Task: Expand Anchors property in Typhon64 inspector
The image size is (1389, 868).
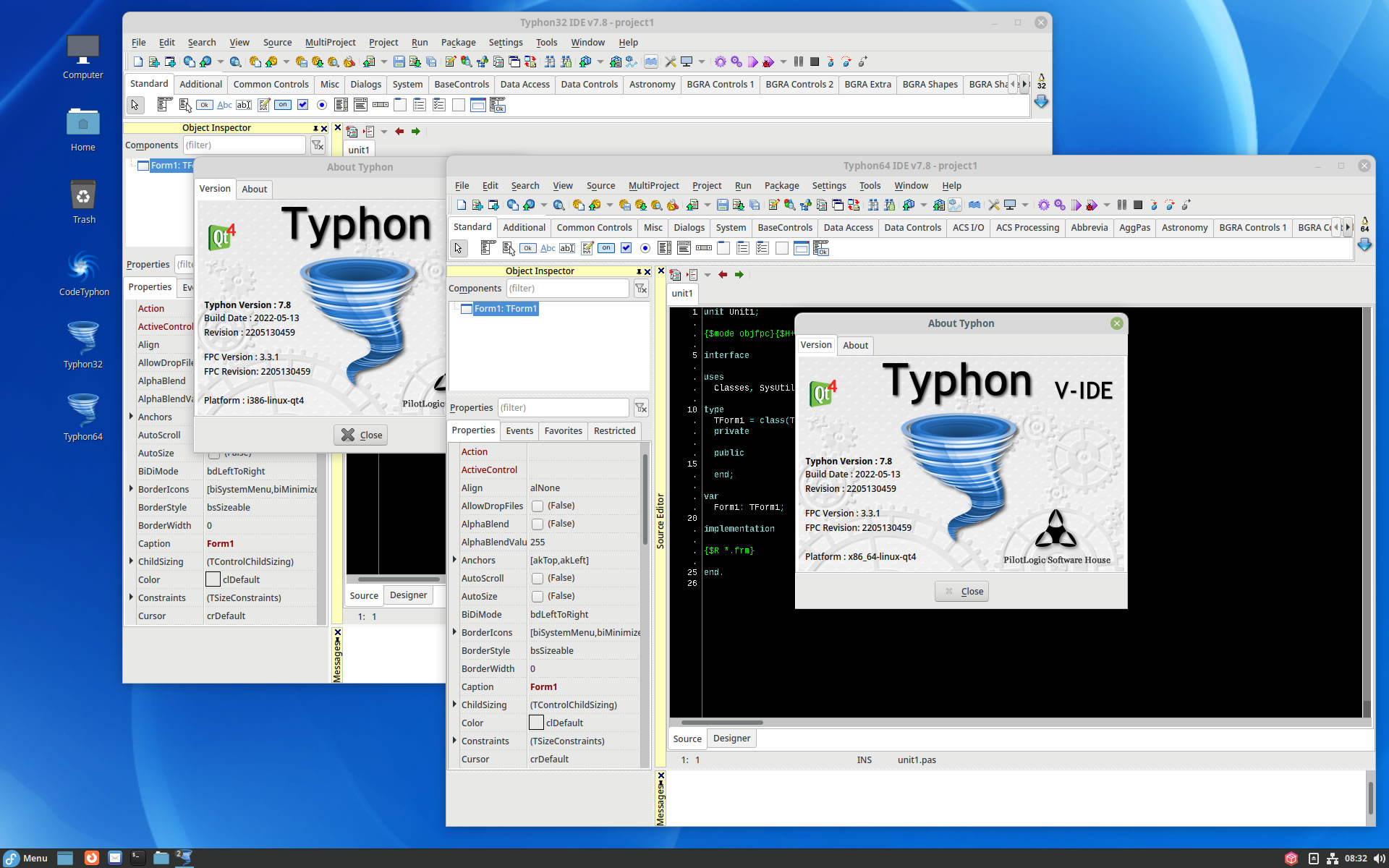Action: coord(454,560)
